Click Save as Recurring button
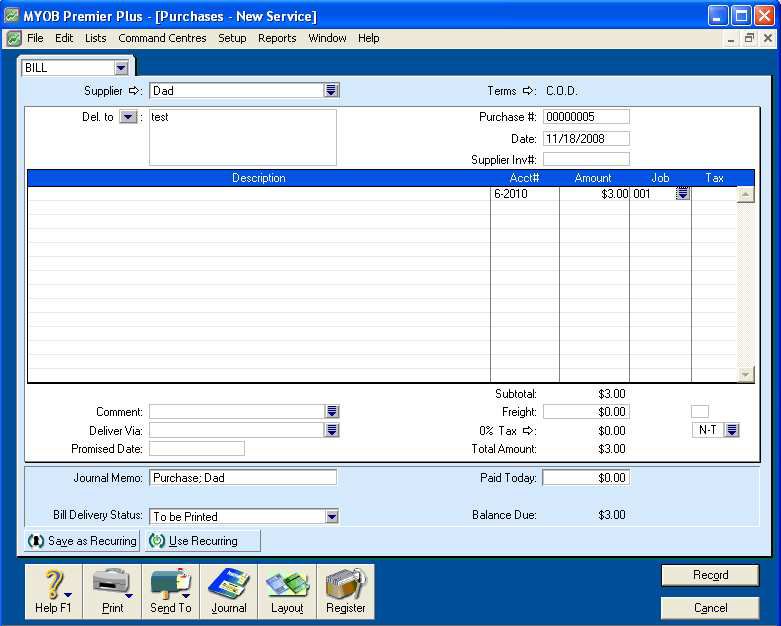Screen dimensions: 781x626 83,541
